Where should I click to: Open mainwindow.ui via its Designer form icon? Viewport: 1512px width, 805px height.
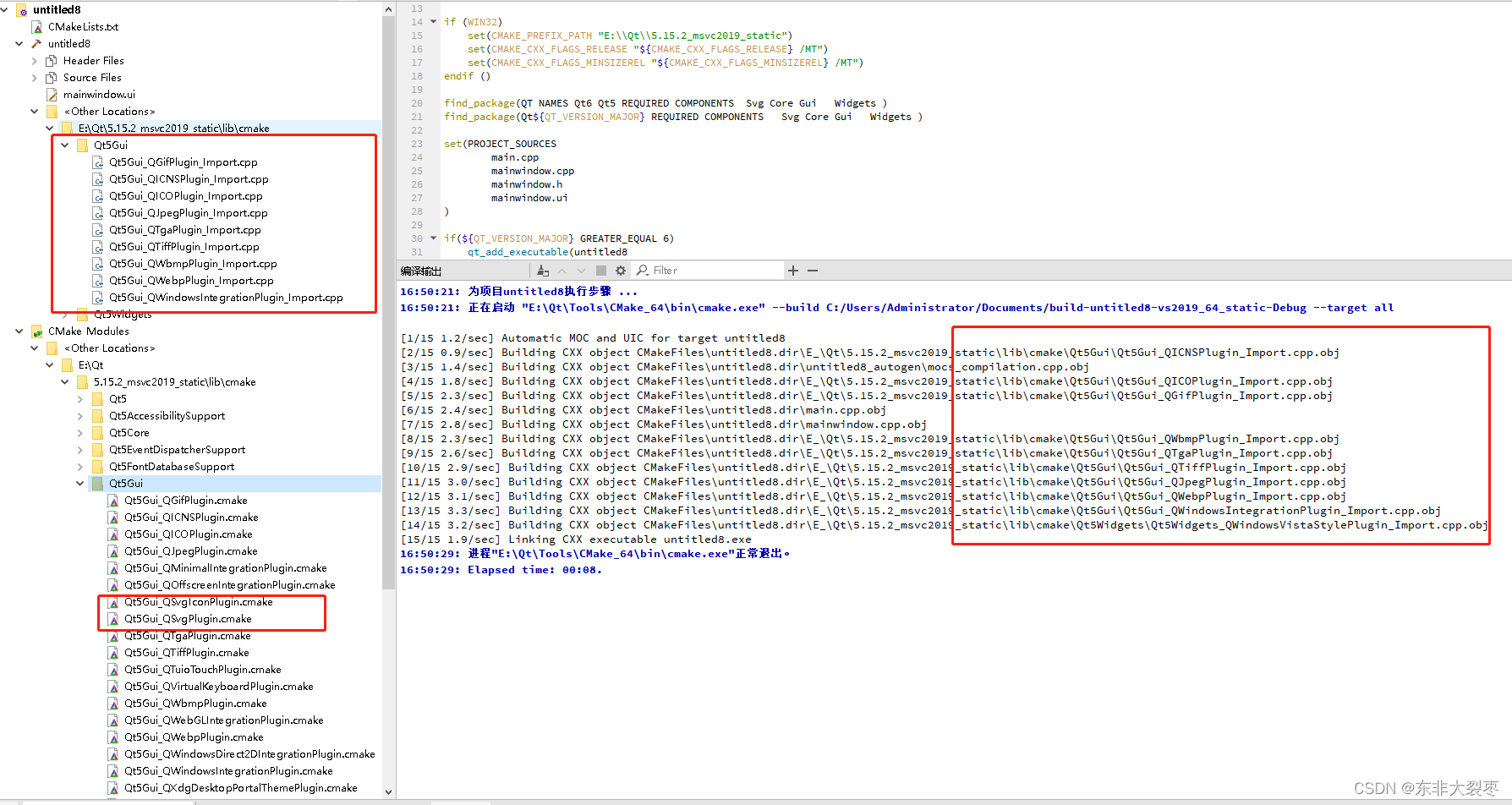pos(51,94)
